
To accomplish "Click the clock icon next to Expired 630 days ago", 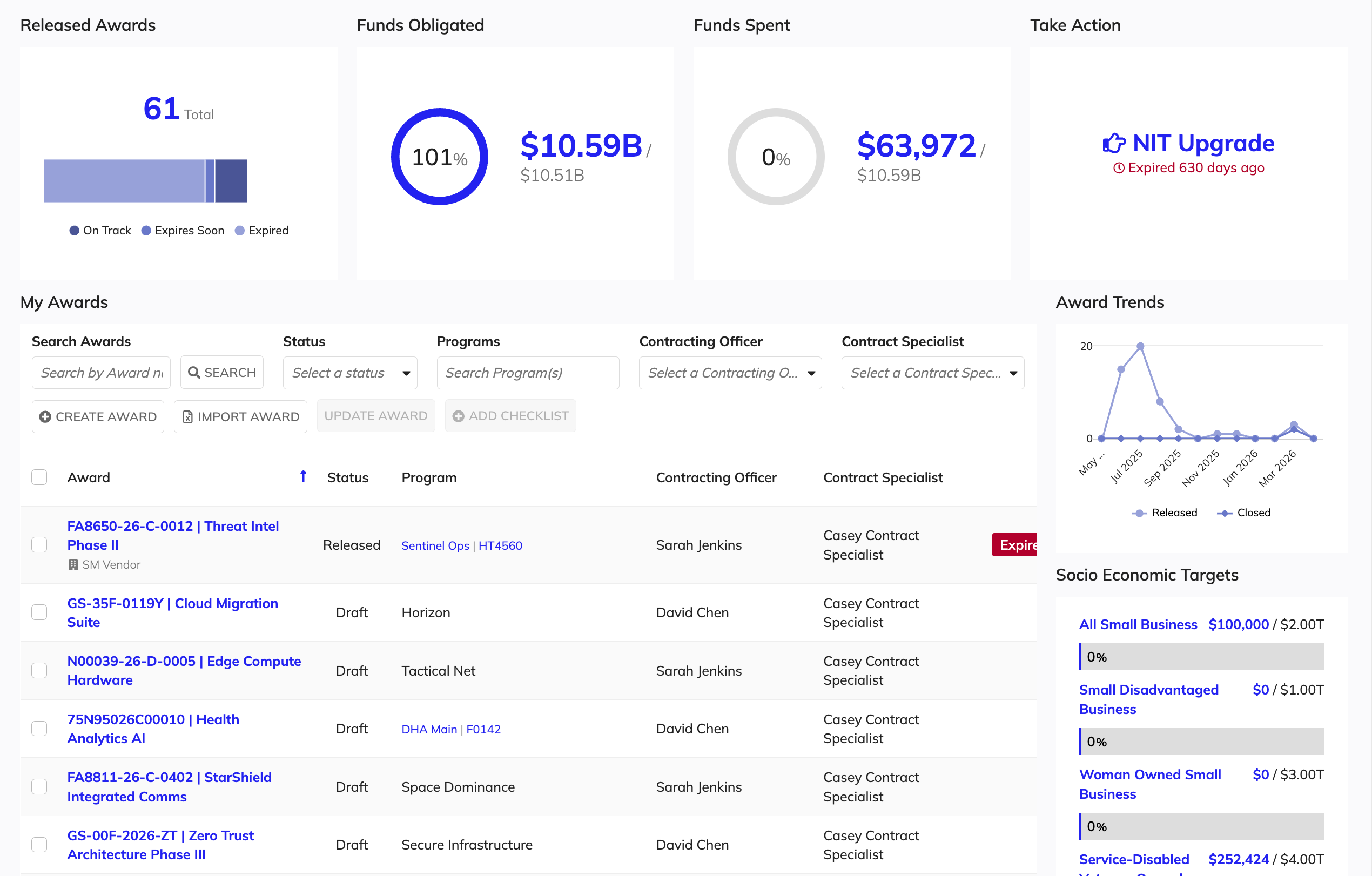I will 1119,168.
